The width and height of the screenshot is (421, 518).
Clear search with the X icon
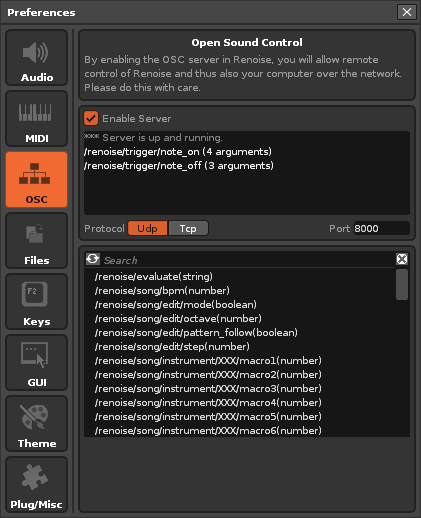(x=402, y=259)
